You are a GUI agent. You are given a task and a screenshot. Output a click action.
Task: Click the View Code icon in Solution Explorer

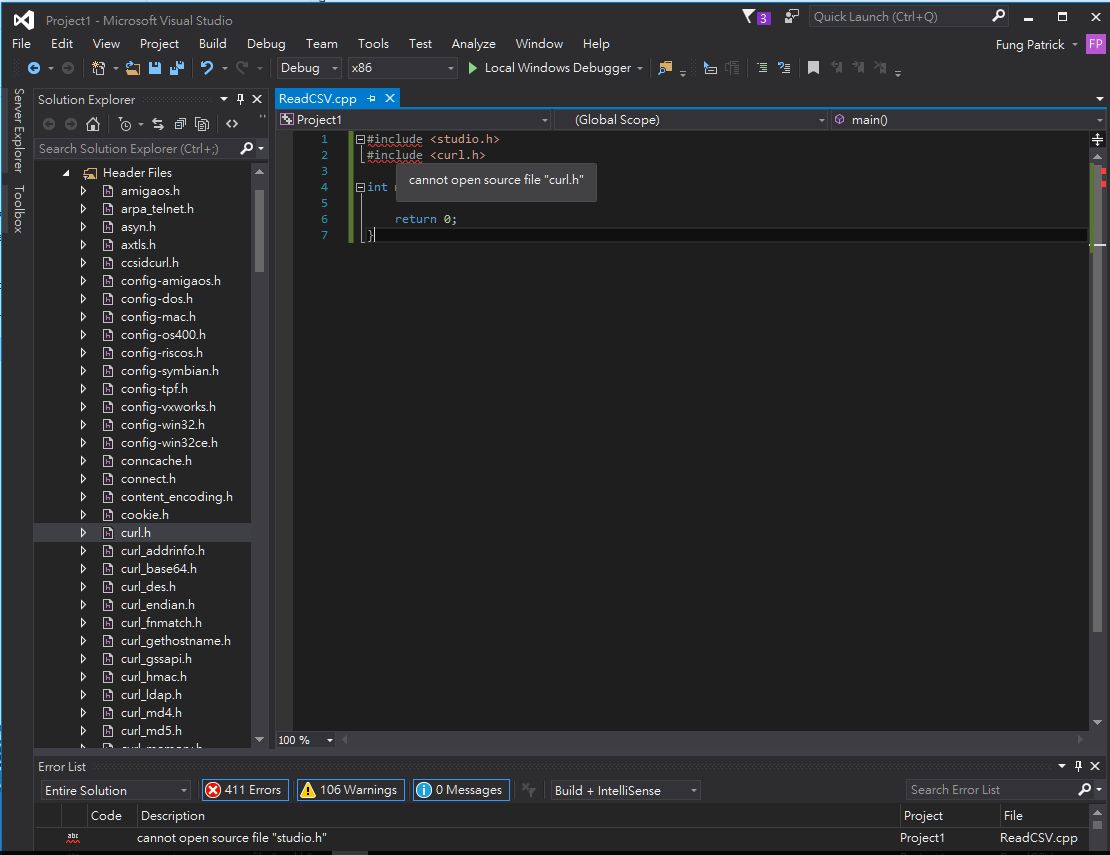coord(232,125)
